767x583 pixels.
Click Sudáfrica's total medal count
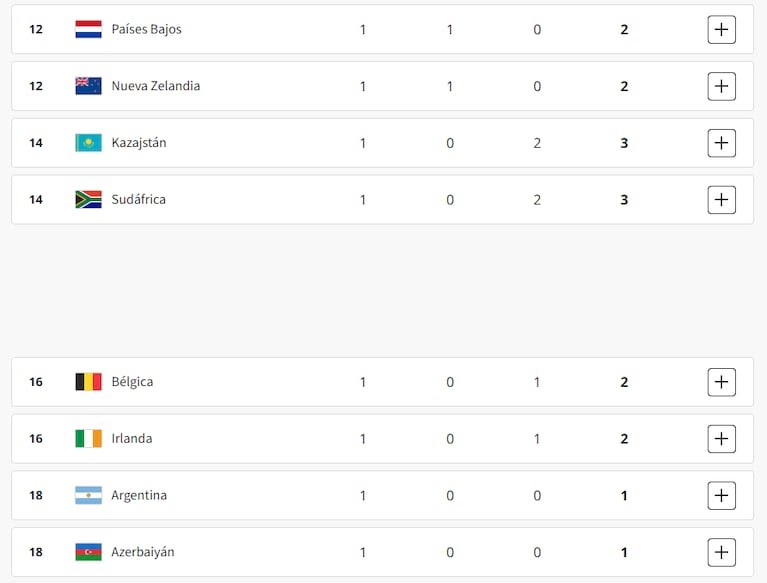click(x=624, y=200)
